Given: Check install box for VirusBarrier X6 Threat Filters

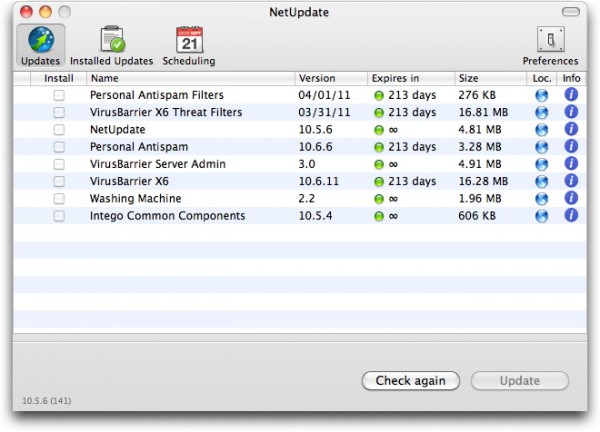Looking at the screenshot, I should tap(59, 112).
